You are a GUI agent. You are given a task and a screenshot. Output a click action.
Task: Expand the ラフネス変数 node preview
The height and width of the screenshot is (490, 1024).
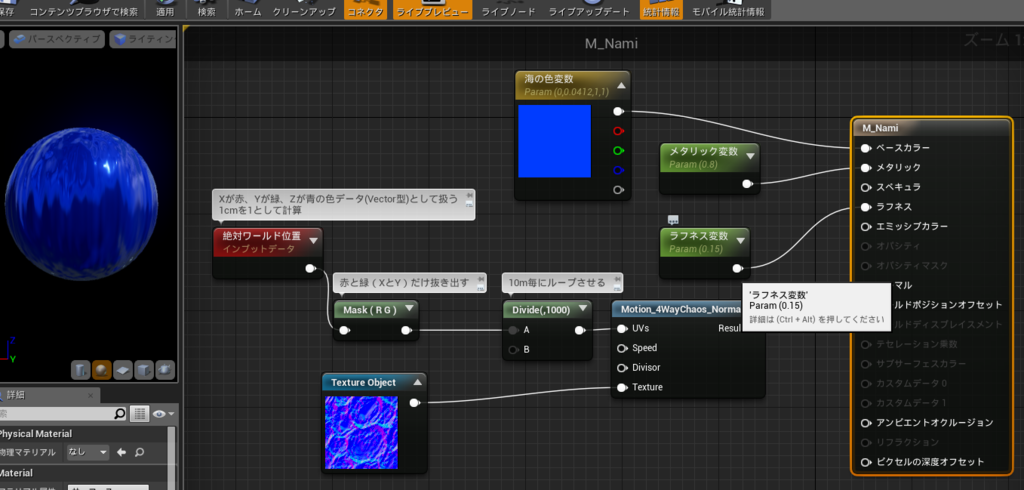click(741, 240)
